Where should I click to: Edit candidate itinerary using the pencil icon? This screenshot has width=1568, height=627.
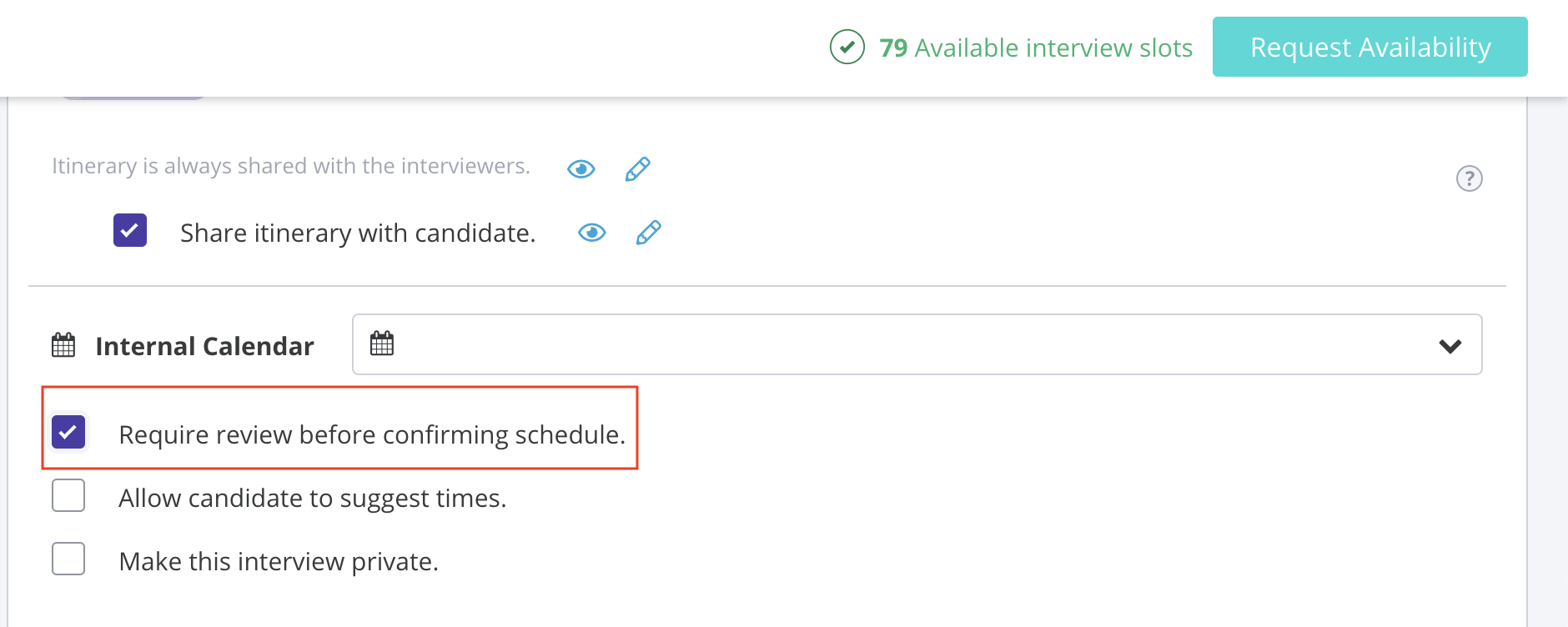pos(649,233)
